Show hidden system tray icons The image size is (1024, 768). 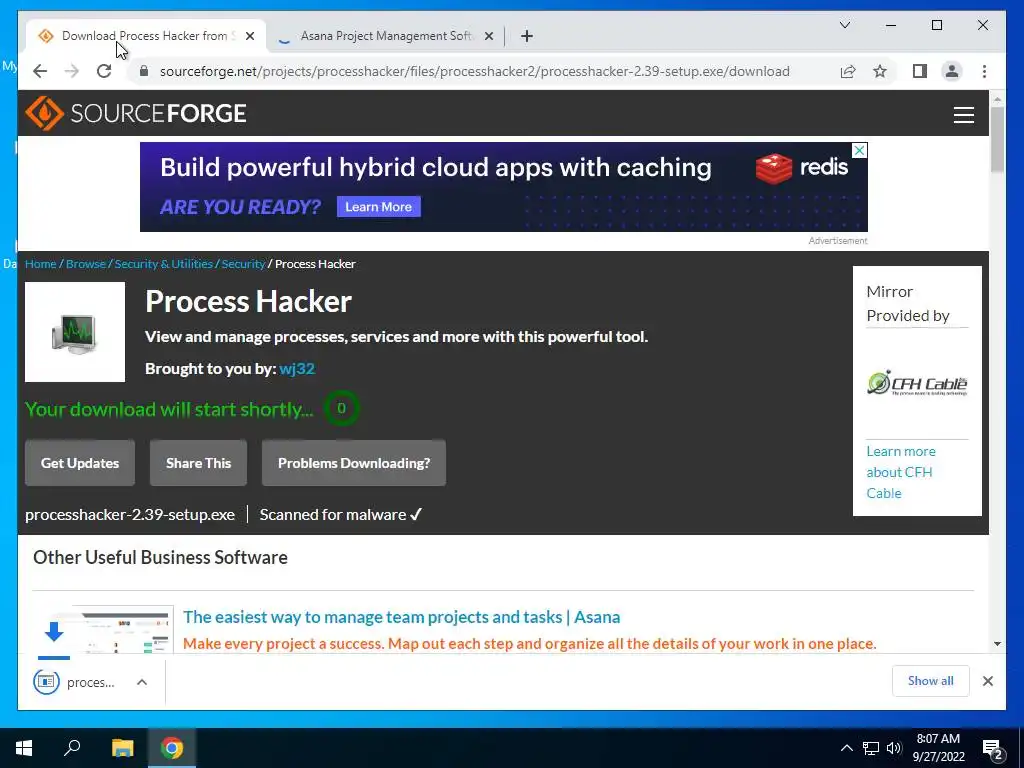click(846, 748)
